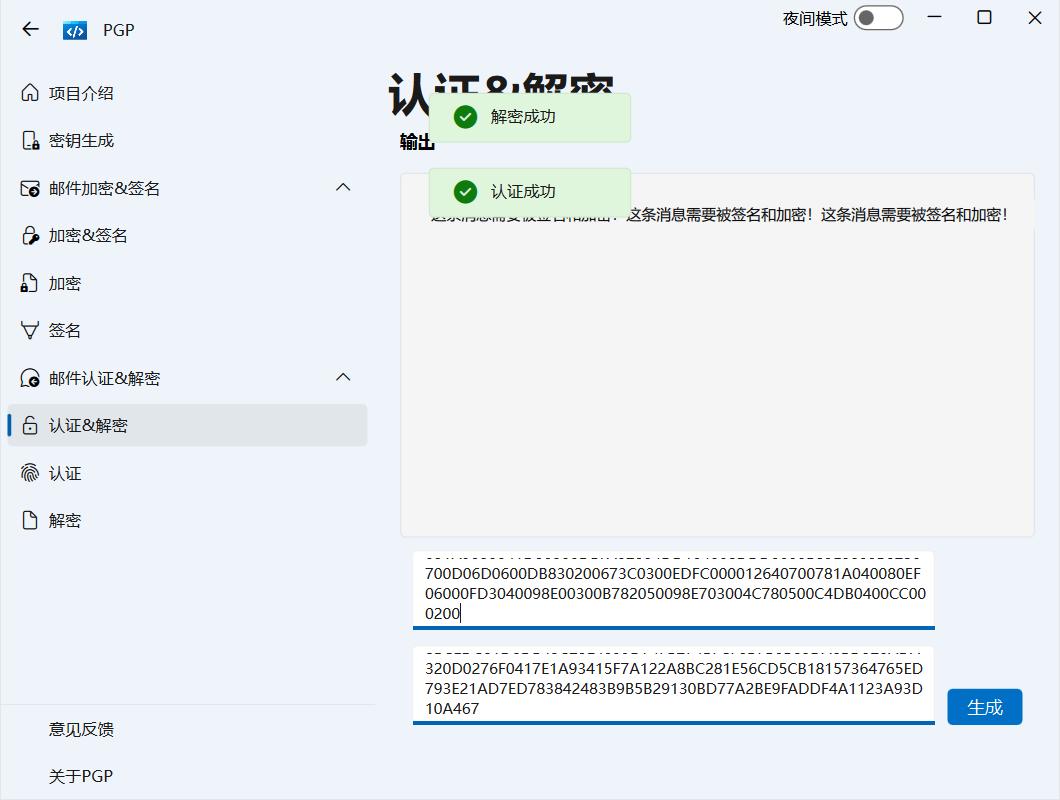Screen dimensions: 1060x800
Task: Select the 邮件加密&签名 menu group
Action: [x=187, y=188]
